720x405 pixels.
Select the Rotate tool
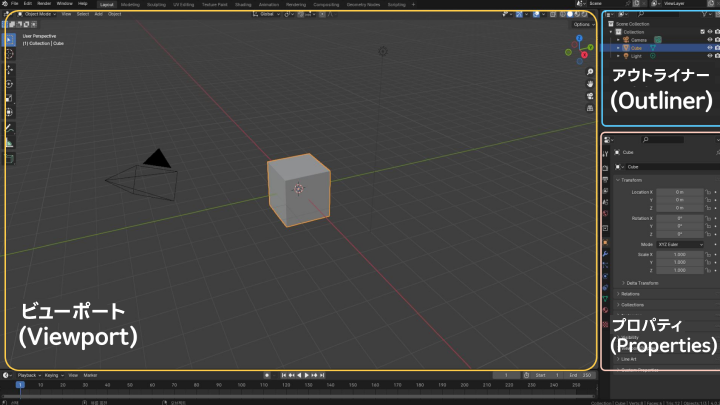9,84
